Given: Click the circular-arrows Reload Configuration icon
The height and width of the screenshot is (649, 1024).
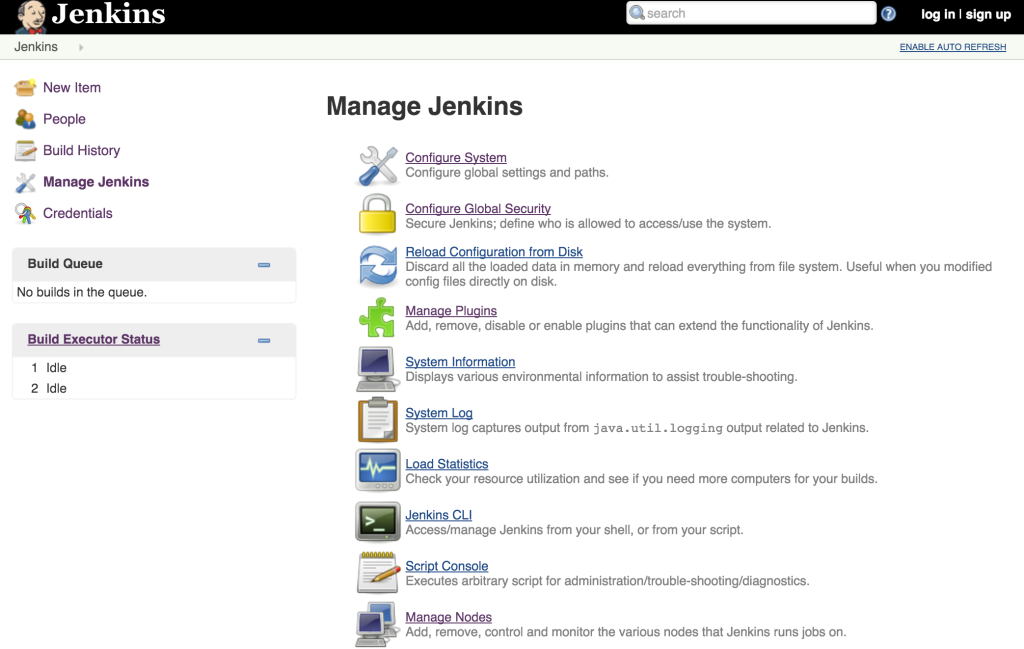Looking at the screenshot, I should click(x=377, y=265).
